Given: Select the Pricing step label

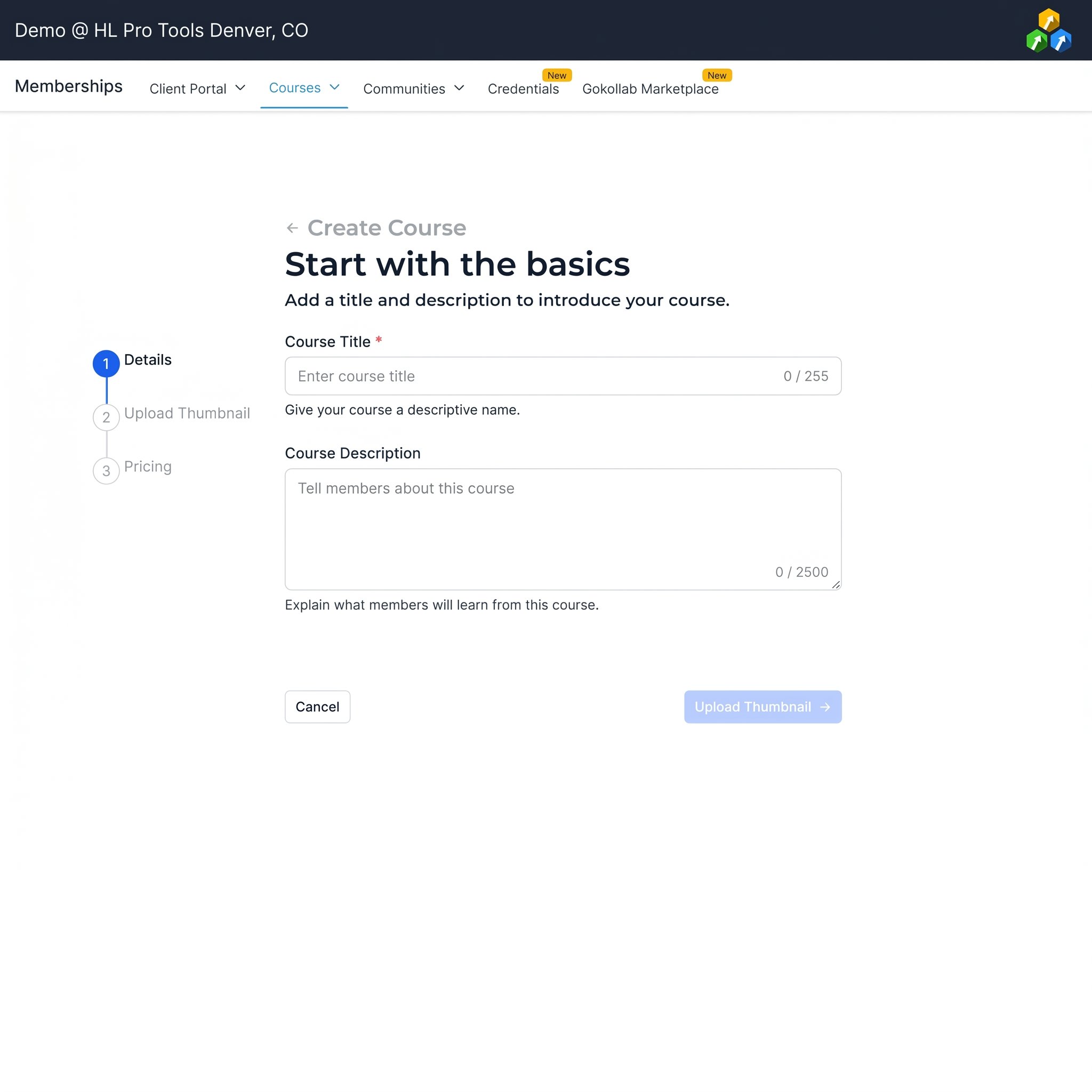Looking at the screenshot, I should point(148,467).
